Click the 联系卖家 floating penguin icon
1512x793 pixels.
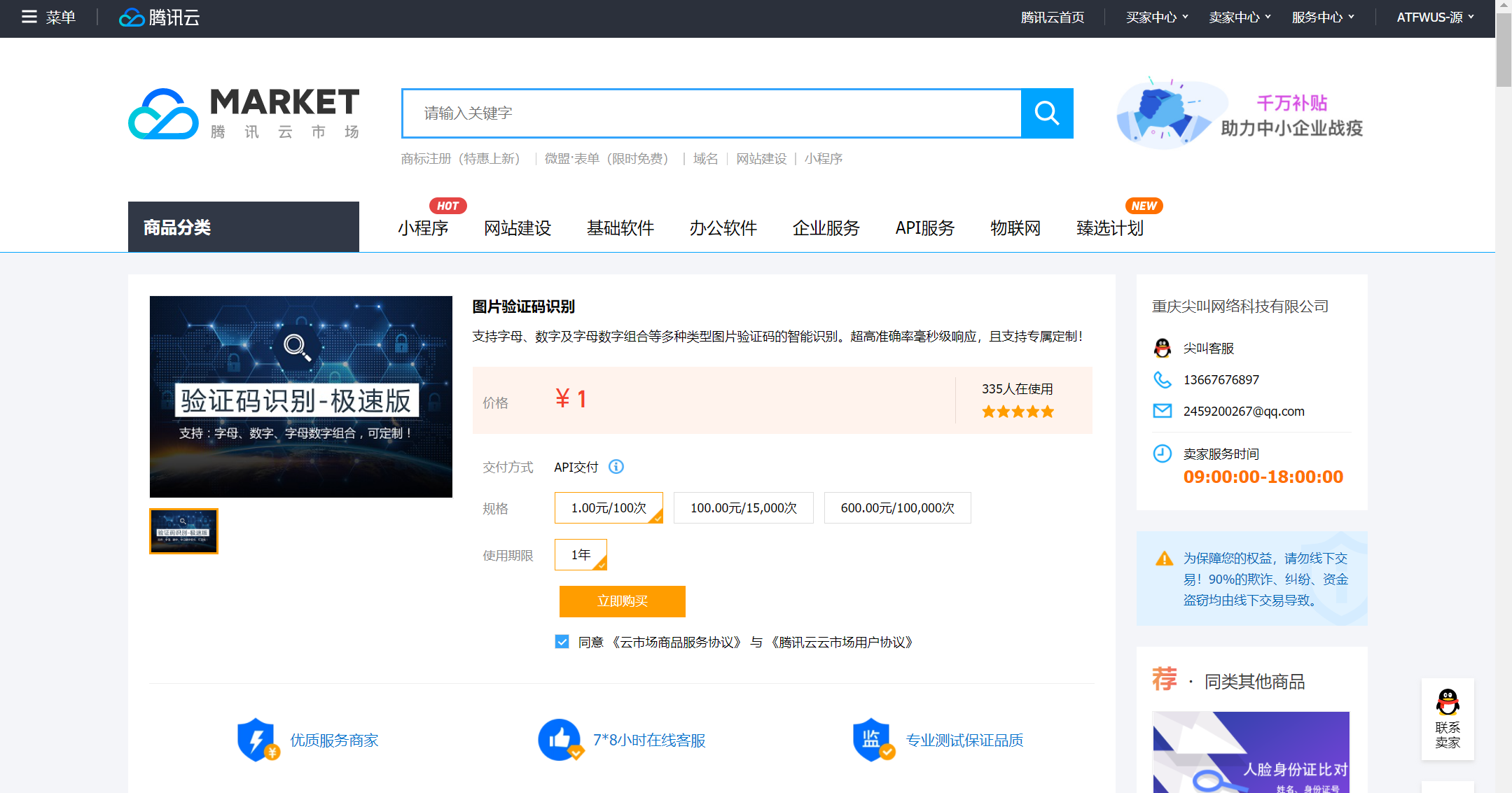(x=1447, y=702)
